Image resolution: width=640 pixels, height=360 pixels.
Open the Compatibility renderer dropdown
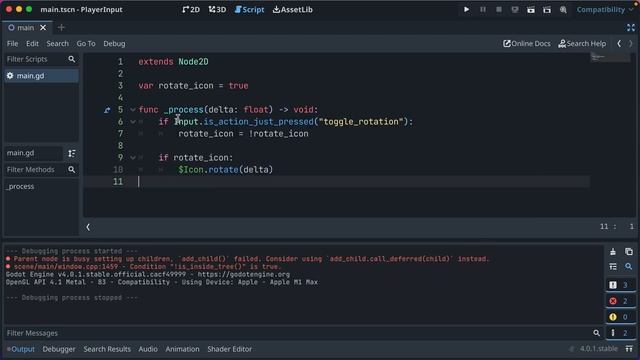pos(604,9)
